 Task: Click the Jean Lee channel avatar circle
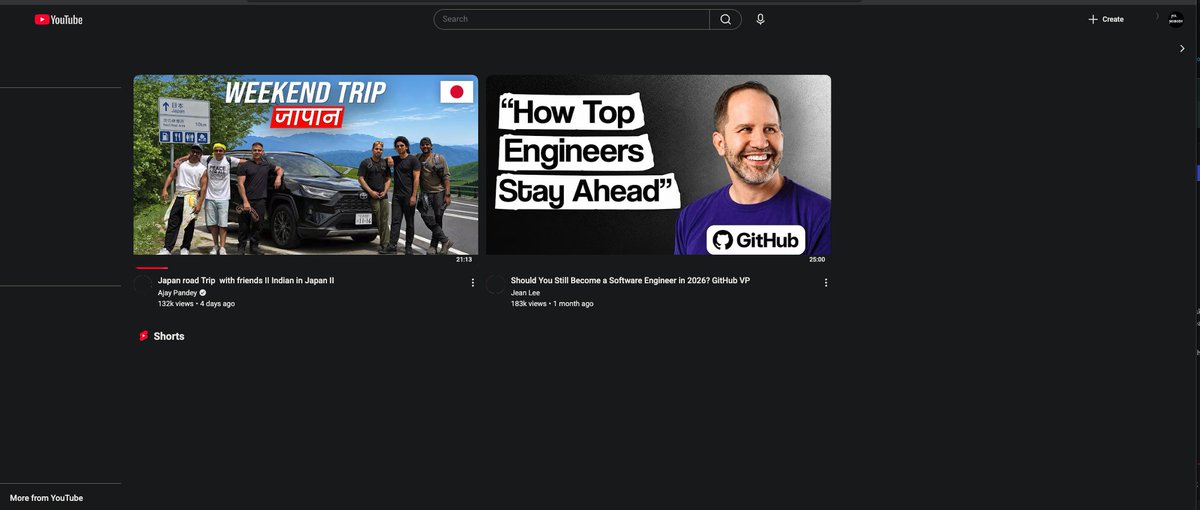click(495, 284)
